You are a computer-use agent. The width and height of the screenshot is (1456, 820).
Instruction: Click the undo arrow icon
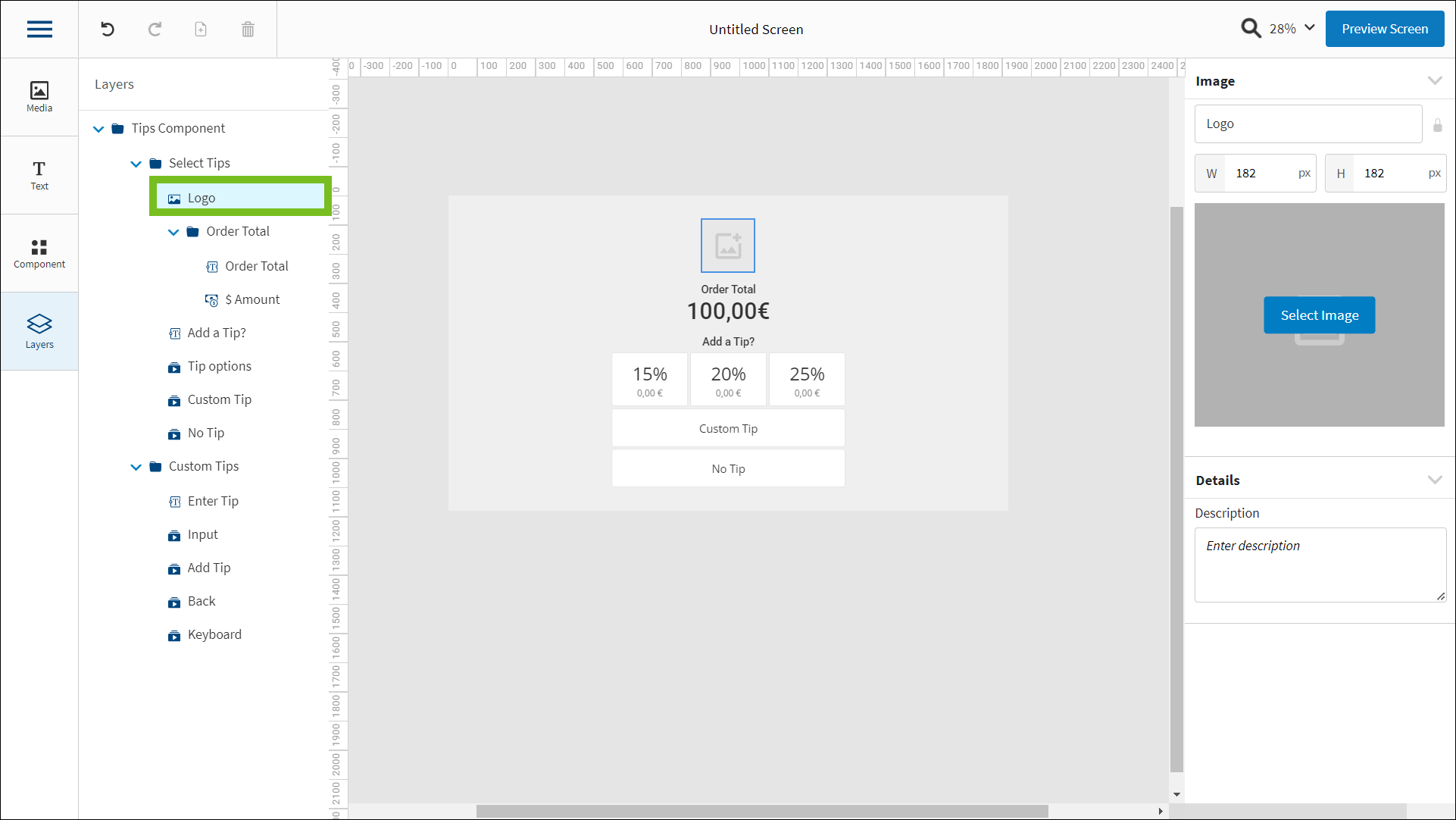coord(108,30)
